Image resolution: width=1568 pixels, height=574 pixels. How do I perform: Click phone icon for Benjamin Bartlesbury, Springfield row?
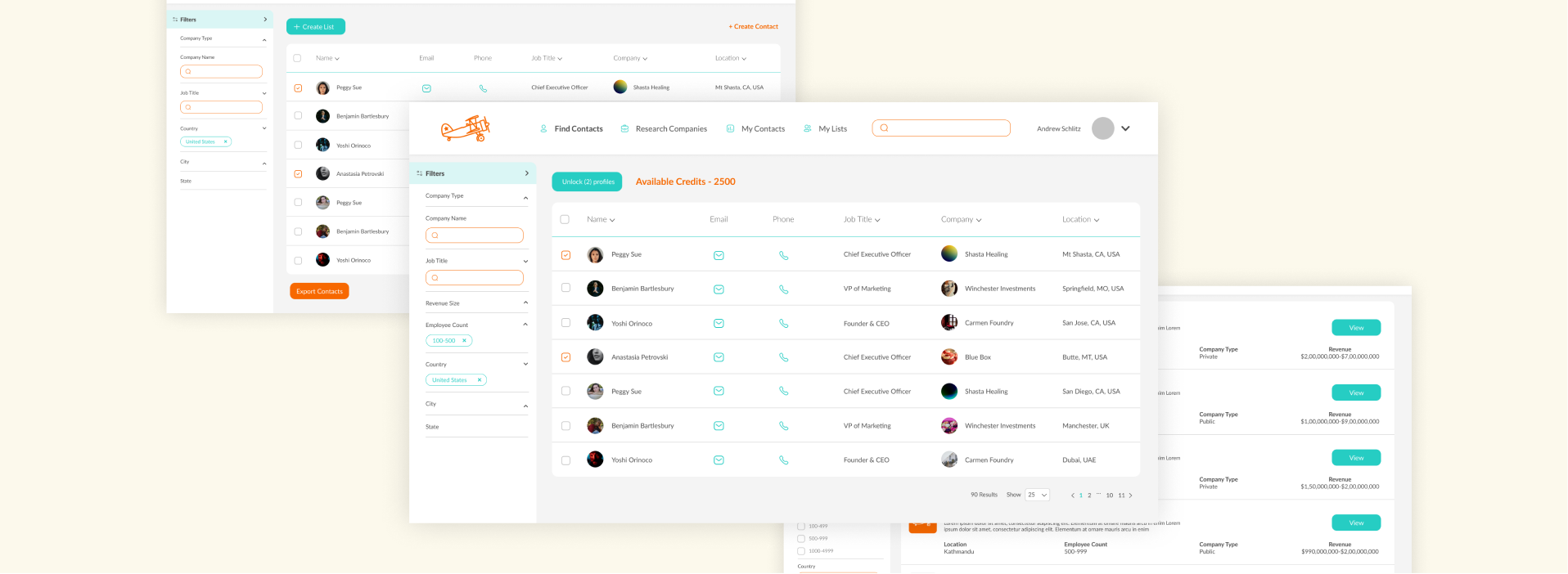pos(783,289)
